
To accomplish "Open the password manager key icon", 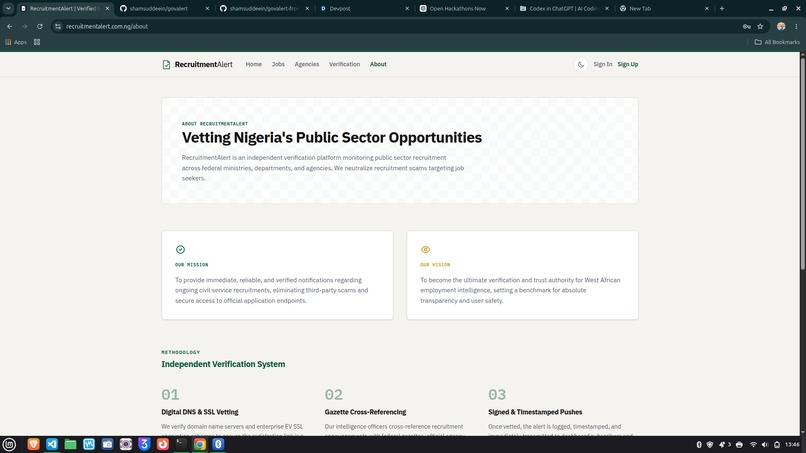I will coord(746,26).
